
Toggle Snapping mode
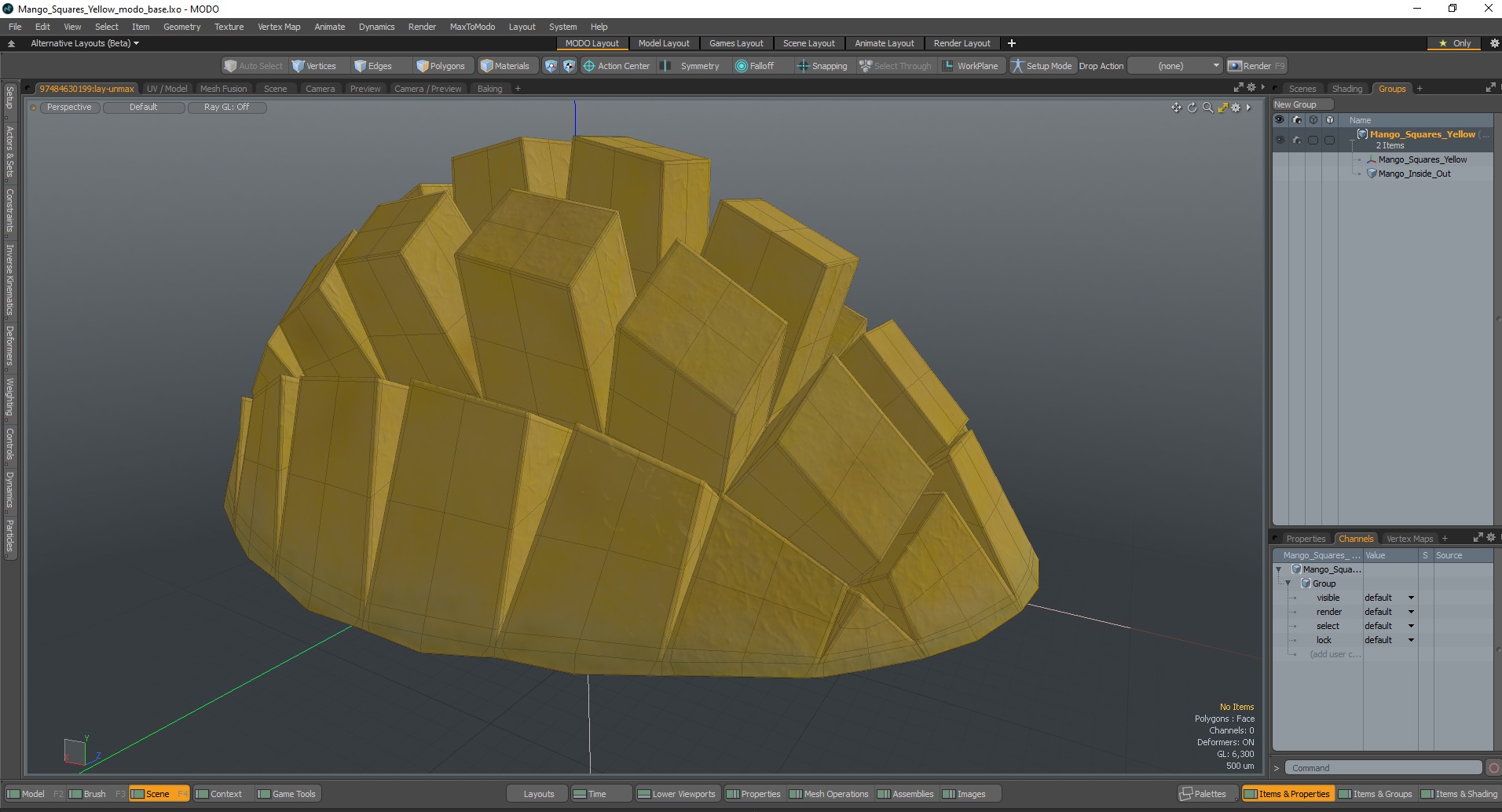click(822, 66)
